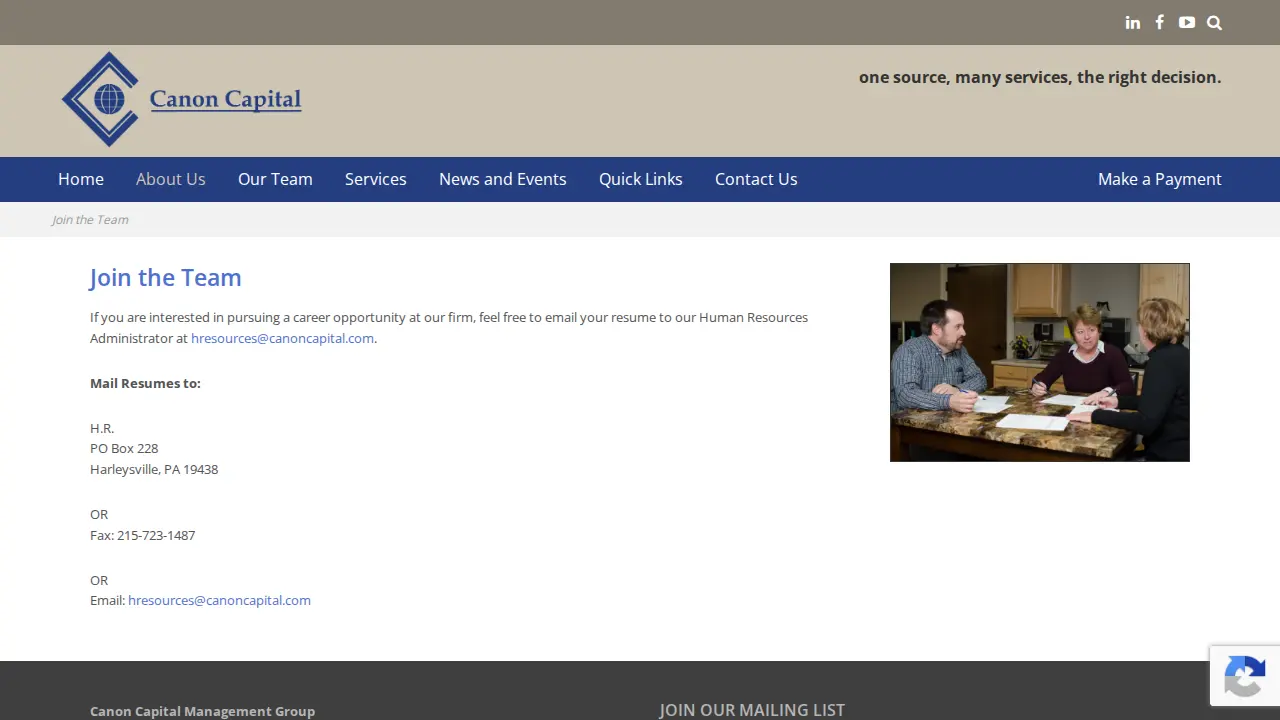1280x720 pixels.
Task: Open the News and Events menu
Action: point(503,179)
